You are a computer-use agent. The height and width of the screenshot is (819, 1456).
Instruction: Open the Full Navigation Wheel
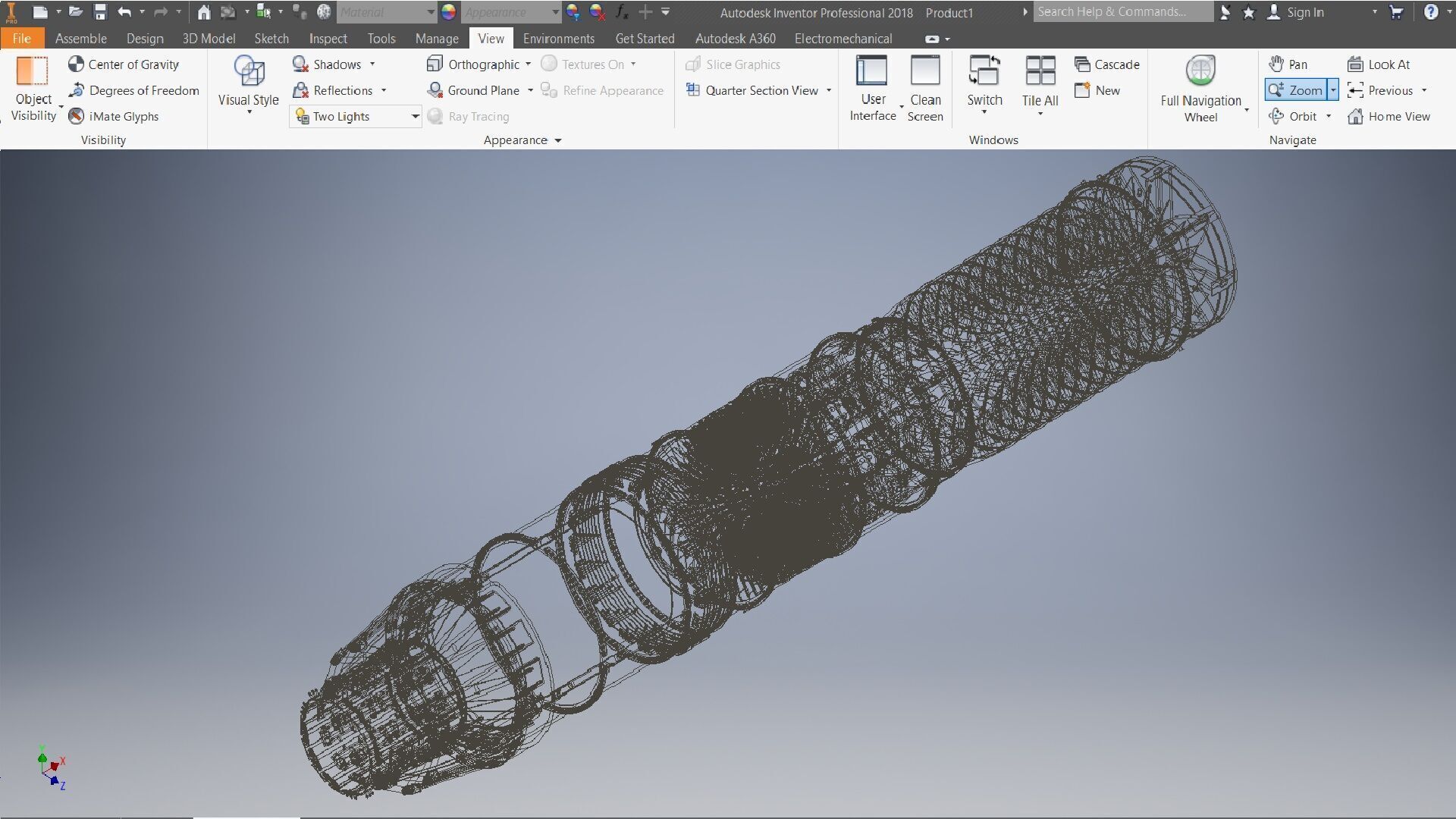click(x=1200, y=88)
